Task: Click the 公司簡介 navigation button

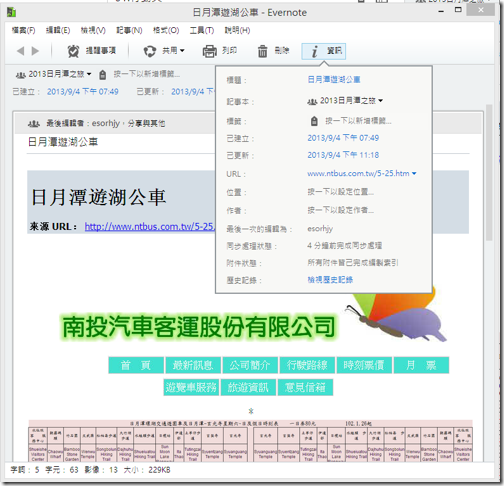Action: coord(250,365)
